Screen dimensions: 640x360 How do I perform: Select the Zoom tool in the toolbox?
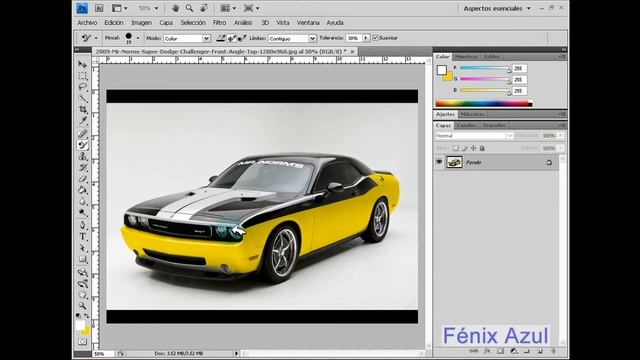(82, 305)
